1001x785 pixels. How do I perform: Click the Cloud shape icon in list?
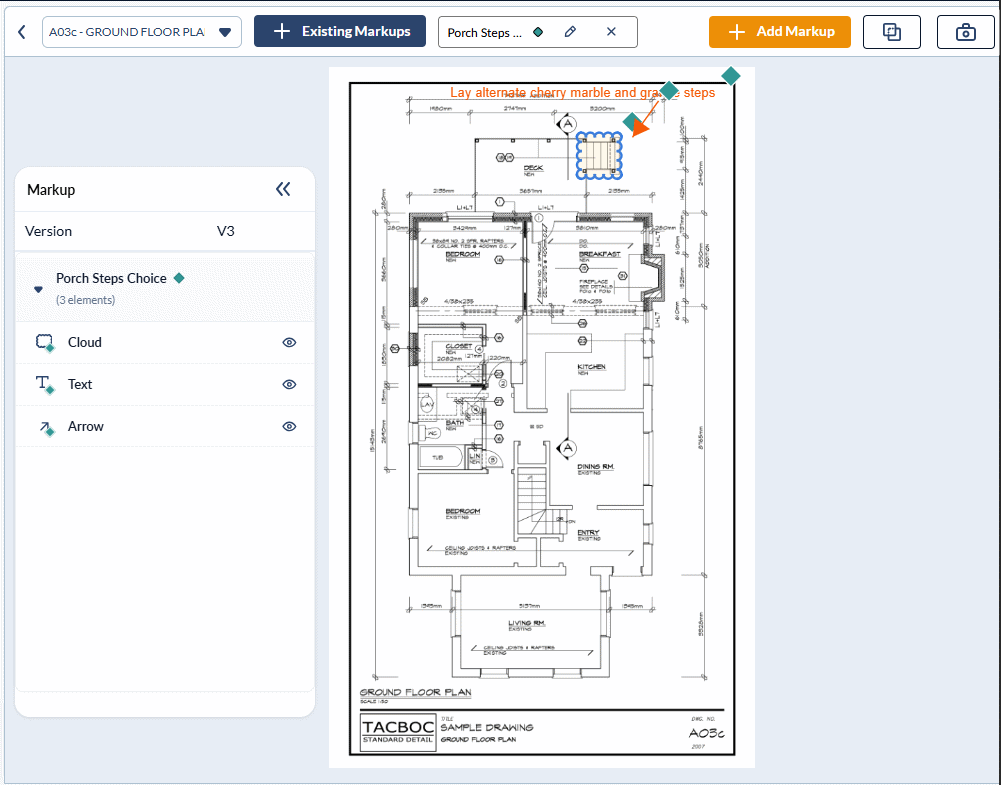coord(44,343)
